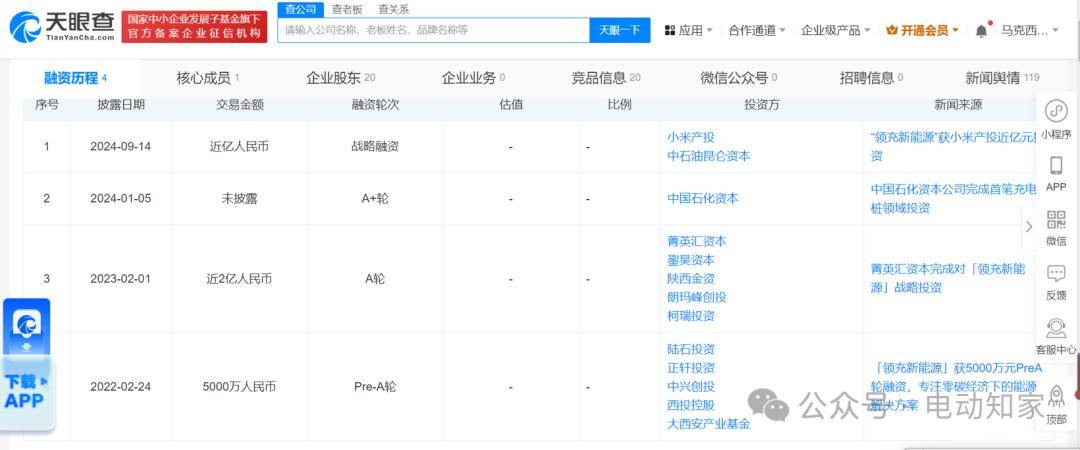Click the 应用 grid icon
Viewport: 1080px width, 450px height.
669,30
